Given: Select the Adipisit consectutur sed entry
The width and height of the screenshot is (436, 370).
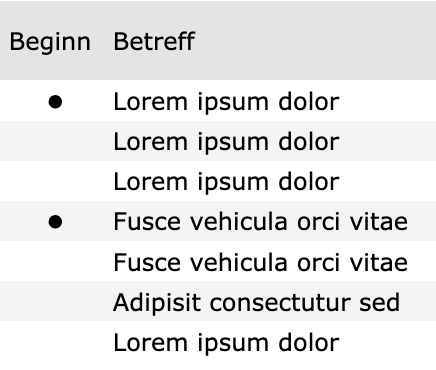Looking at the screenshot, I should click(256, 302).
